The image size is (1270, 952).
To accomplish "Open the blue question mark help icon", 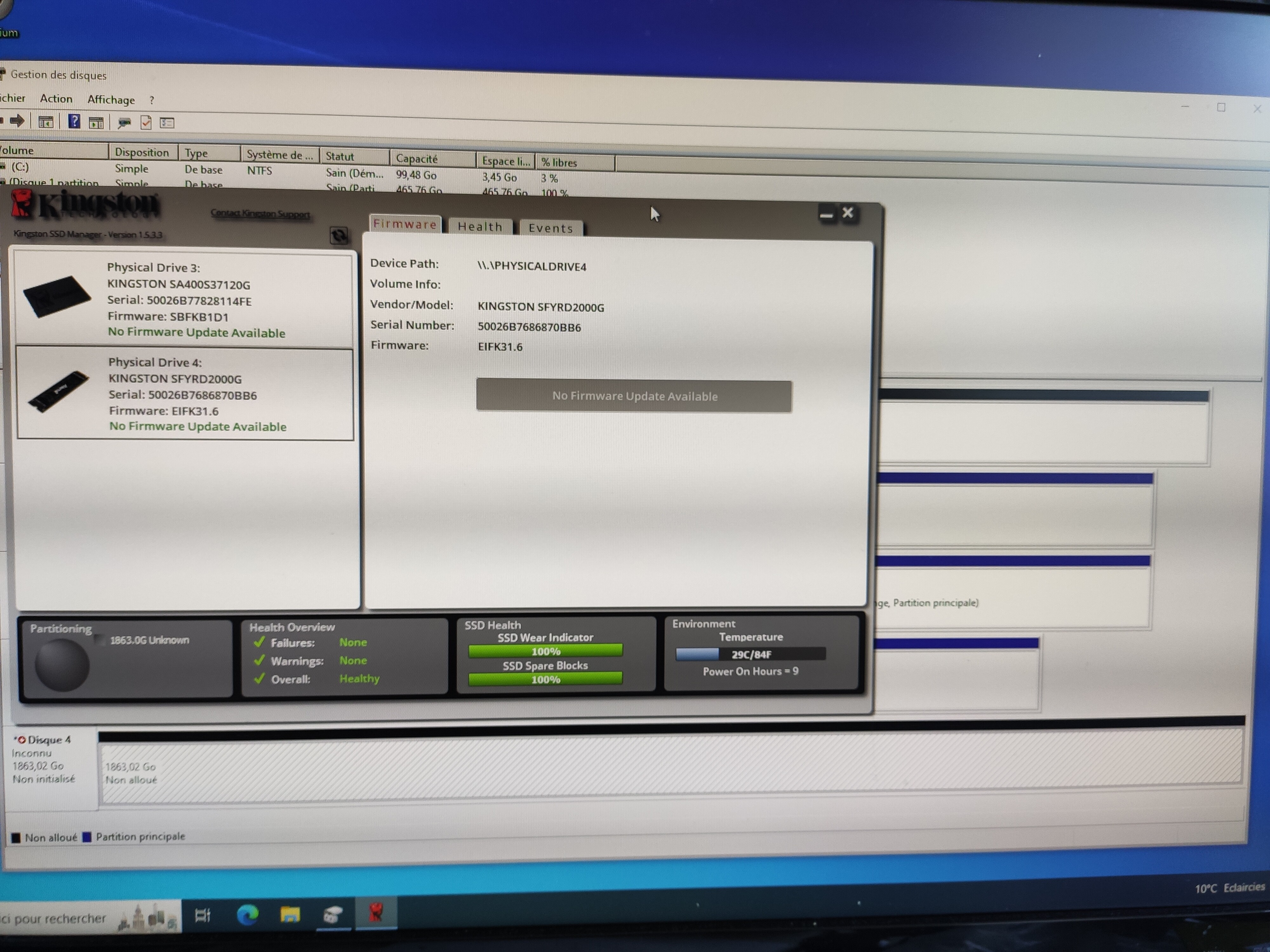I will [74, 121].
